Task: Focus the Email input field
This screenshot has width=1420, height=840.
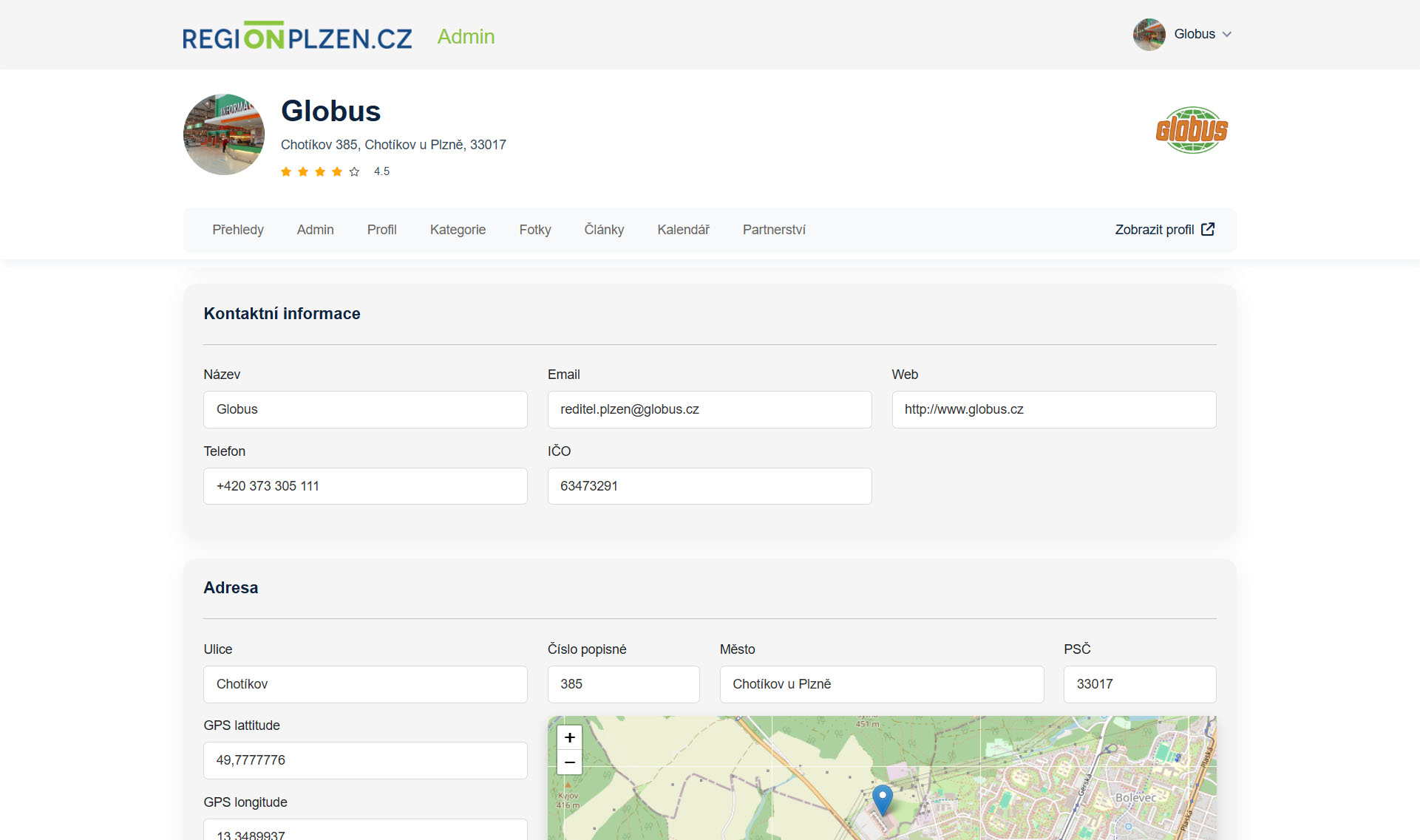Action: point(710,409)
